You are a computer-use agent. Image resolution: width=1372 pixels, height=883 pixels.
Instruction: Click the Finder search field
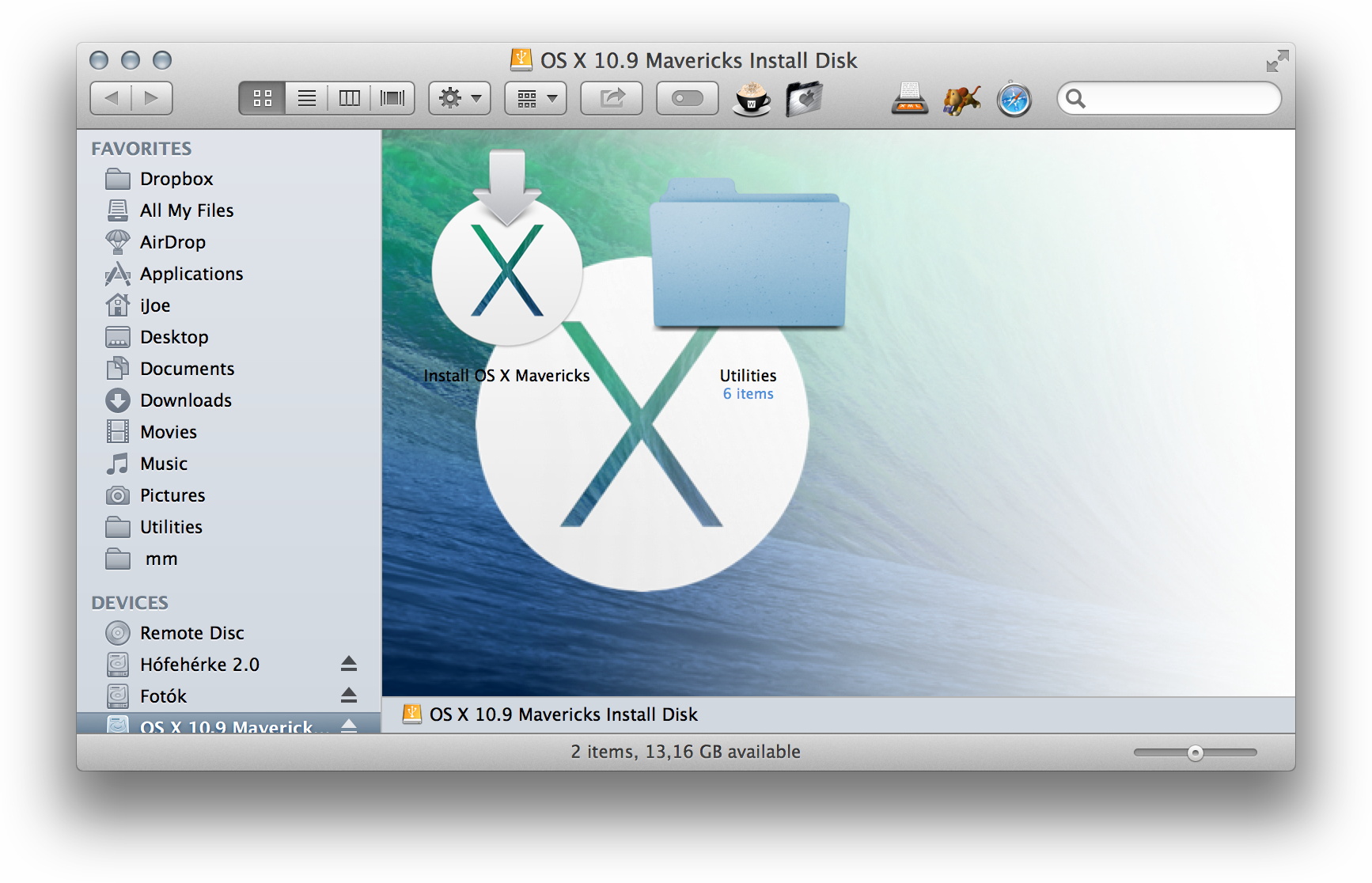[x=1169, y=98]
